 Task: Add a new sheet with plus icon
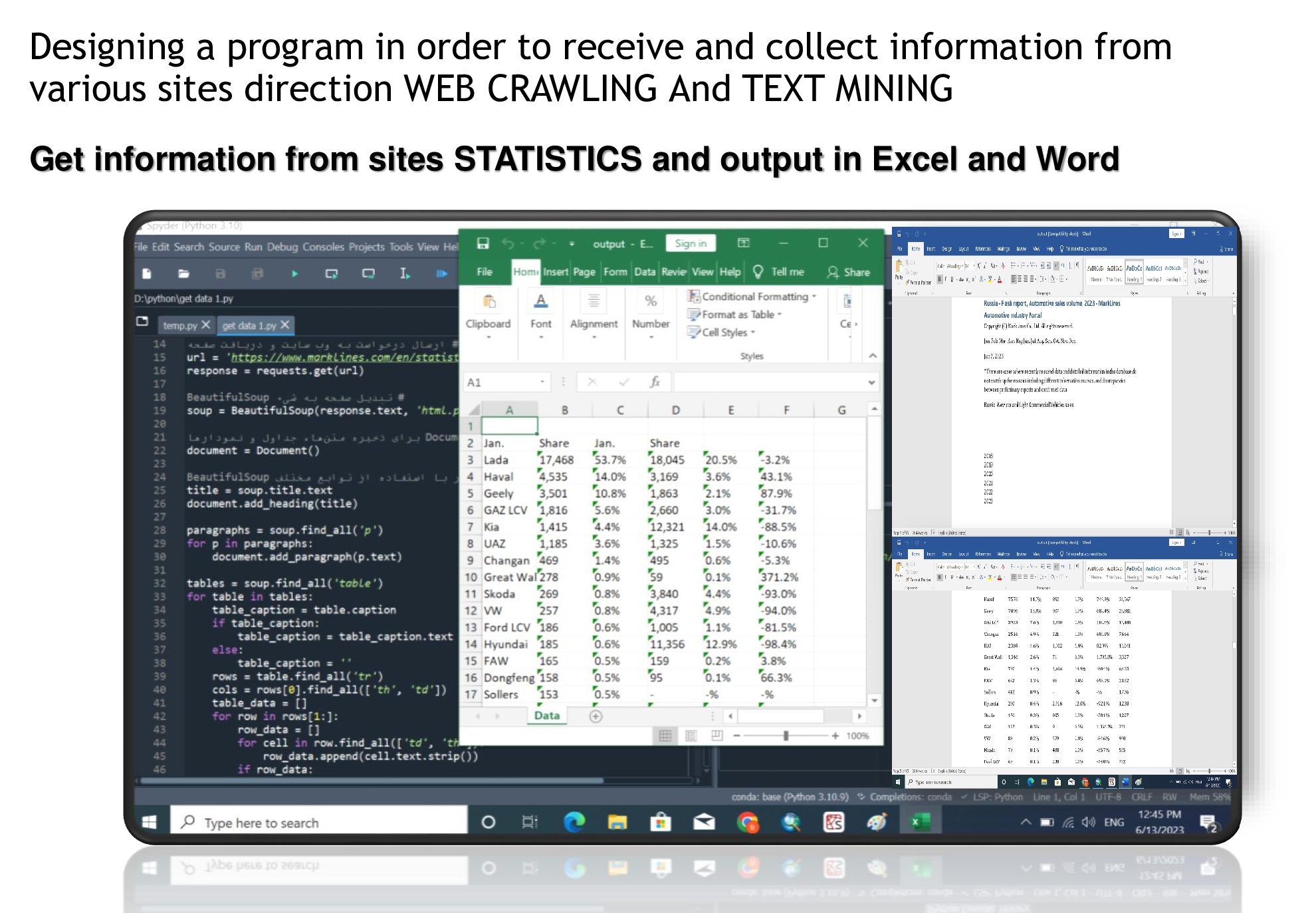596,716
